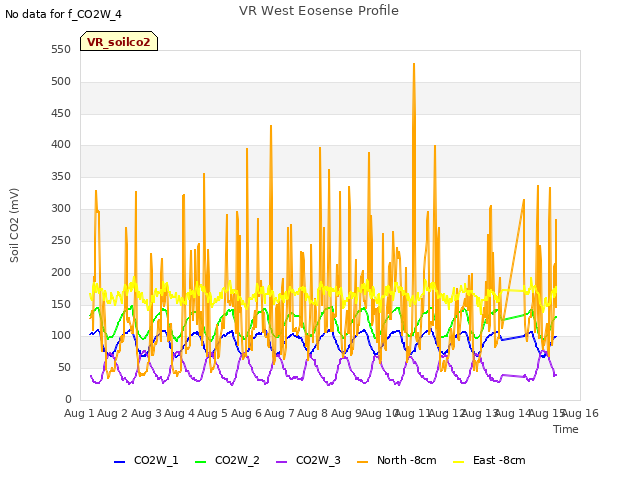Click the yellow East -8cm legend swatch
The height and width of the screenshot is (480, 640).
pos(459,462)
